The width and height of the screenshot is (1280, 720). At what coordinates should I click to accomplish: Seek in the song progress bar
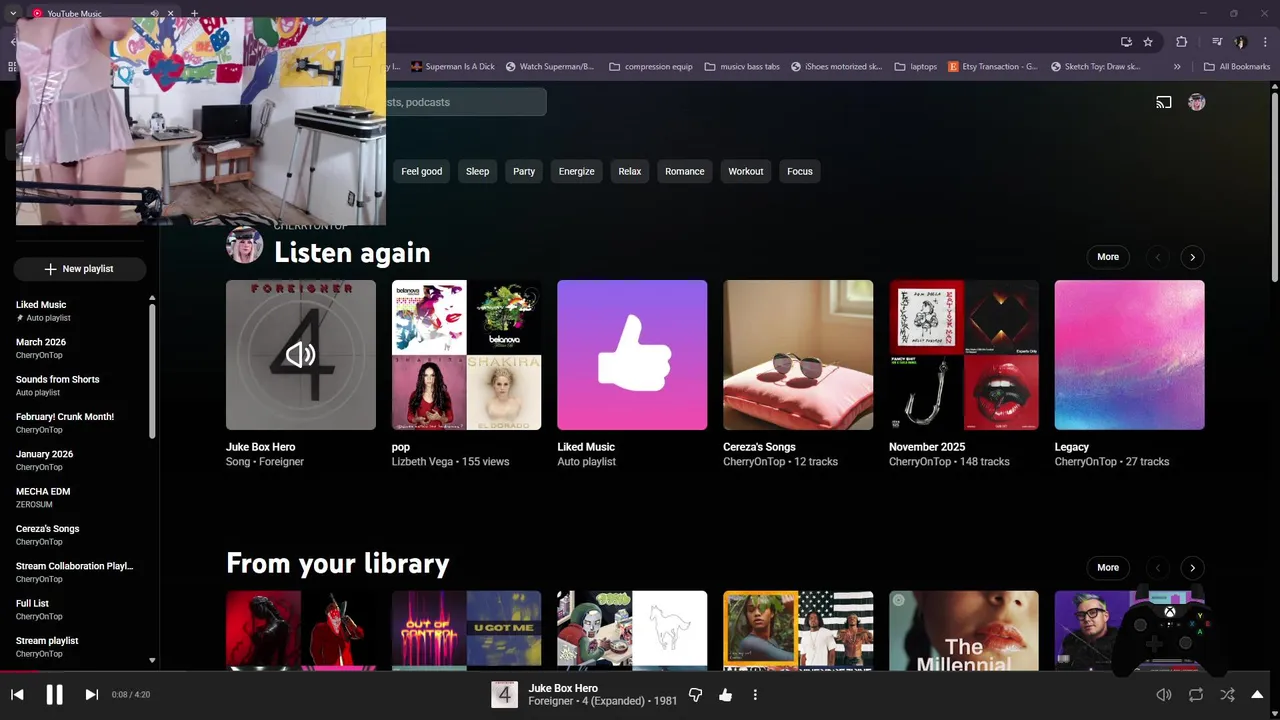(640, 671)
